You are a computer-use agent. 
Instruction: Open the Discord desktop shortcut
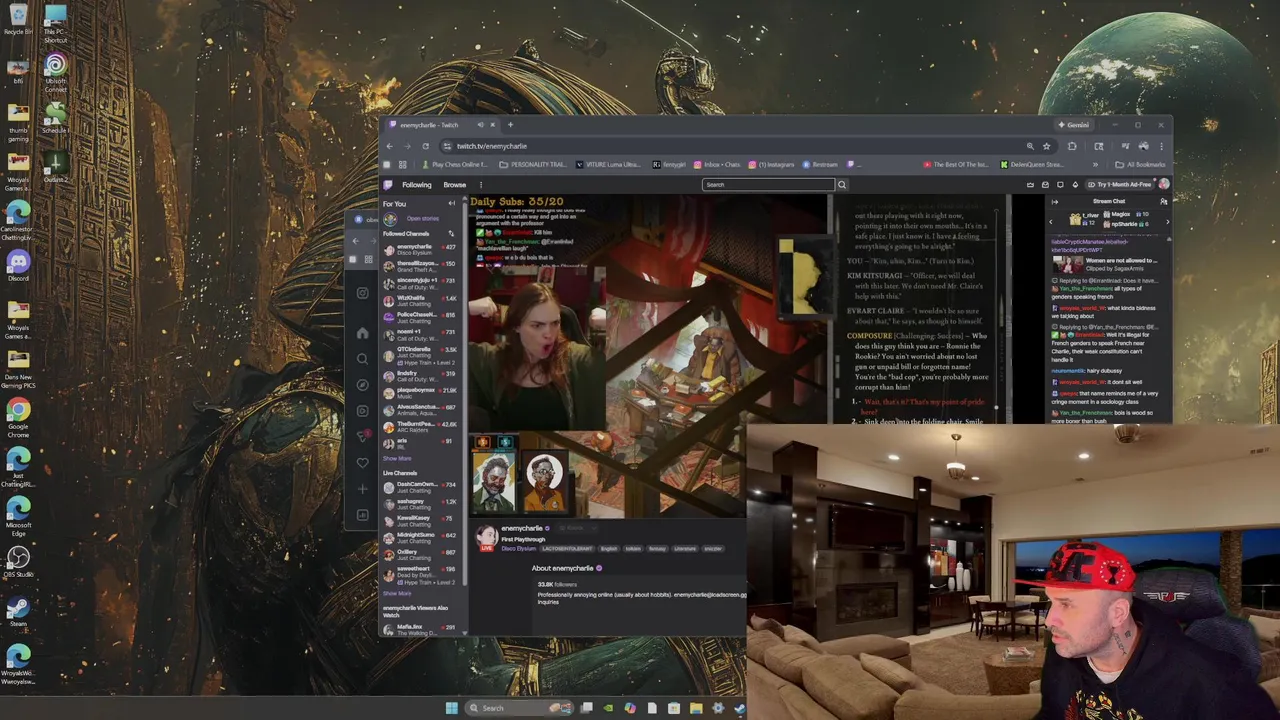(18, 265)
